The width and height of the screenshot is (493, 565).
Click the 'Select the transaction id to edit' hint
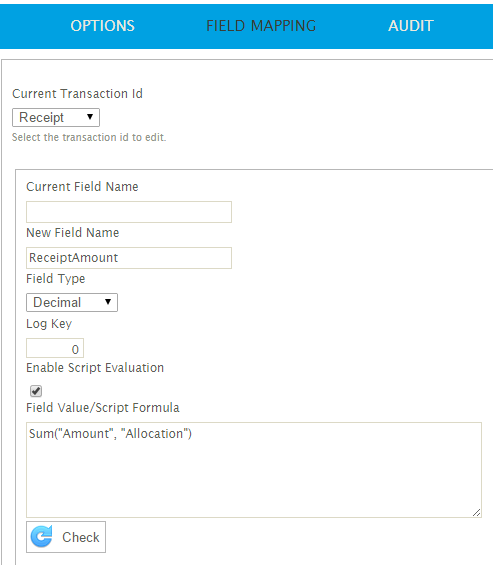coord(89,137)
